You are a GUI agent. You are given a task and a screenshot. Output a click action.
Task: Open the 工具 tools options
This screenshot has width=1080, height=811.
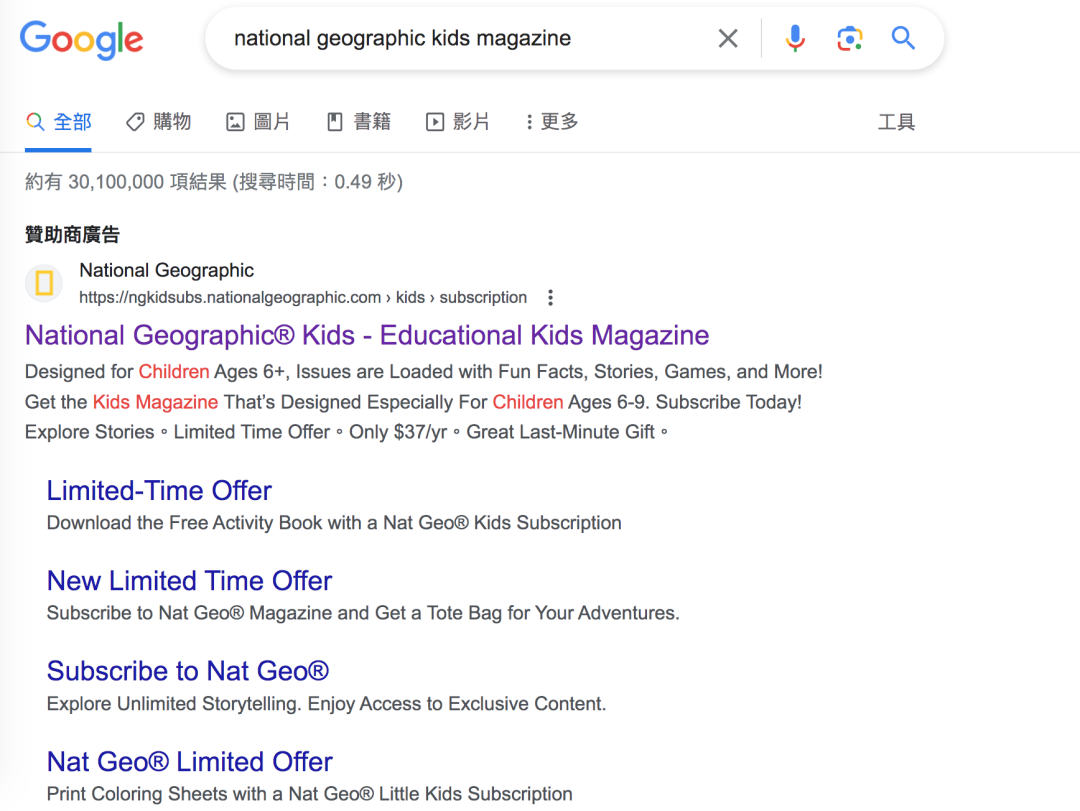896,122
